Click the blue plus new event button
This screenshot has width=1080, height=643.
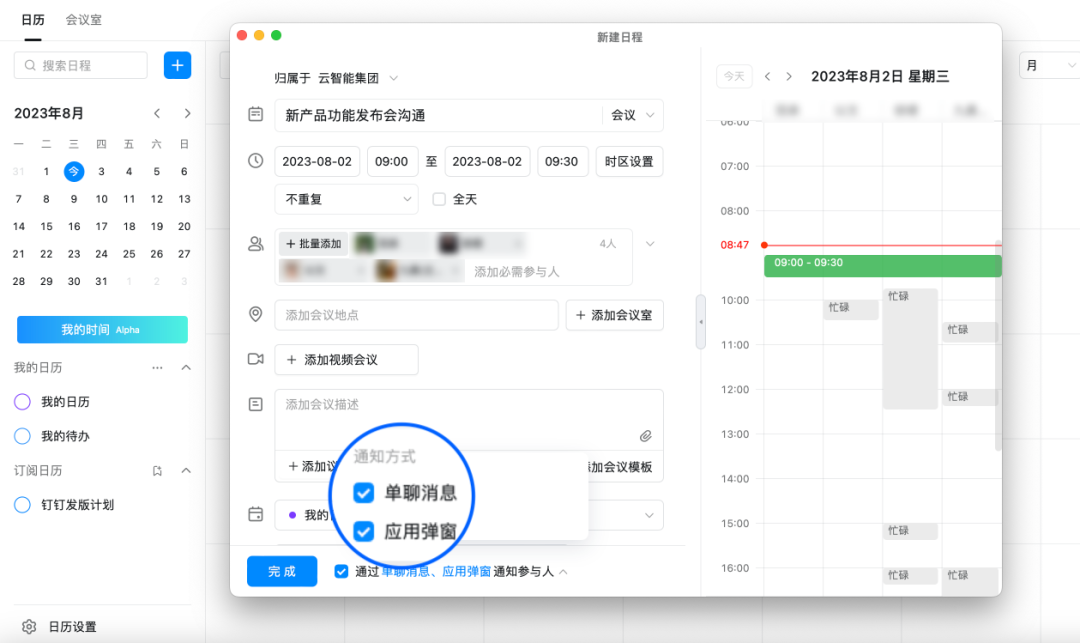(x=177, y=65)
